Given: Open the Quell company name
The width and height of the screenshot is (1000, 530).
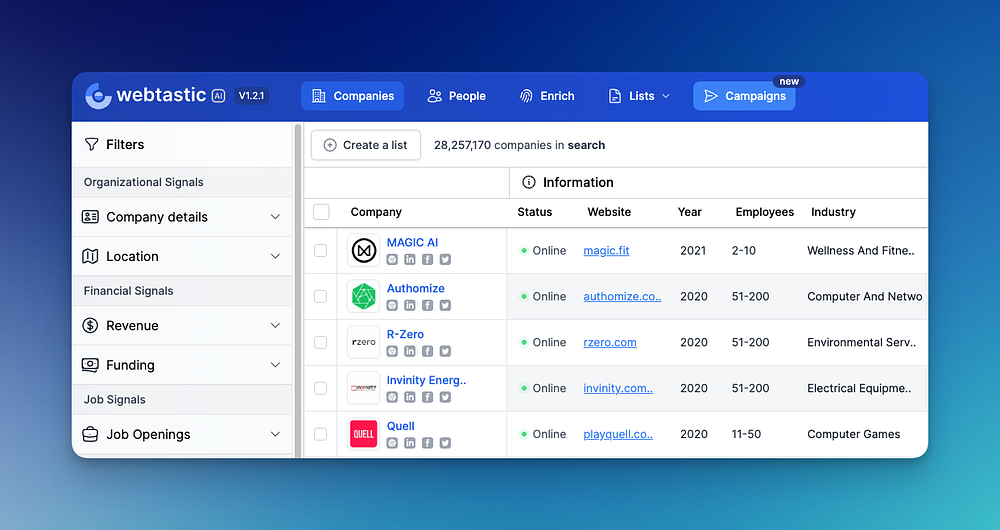Looking at the screenshot, I should pos(401,426).
